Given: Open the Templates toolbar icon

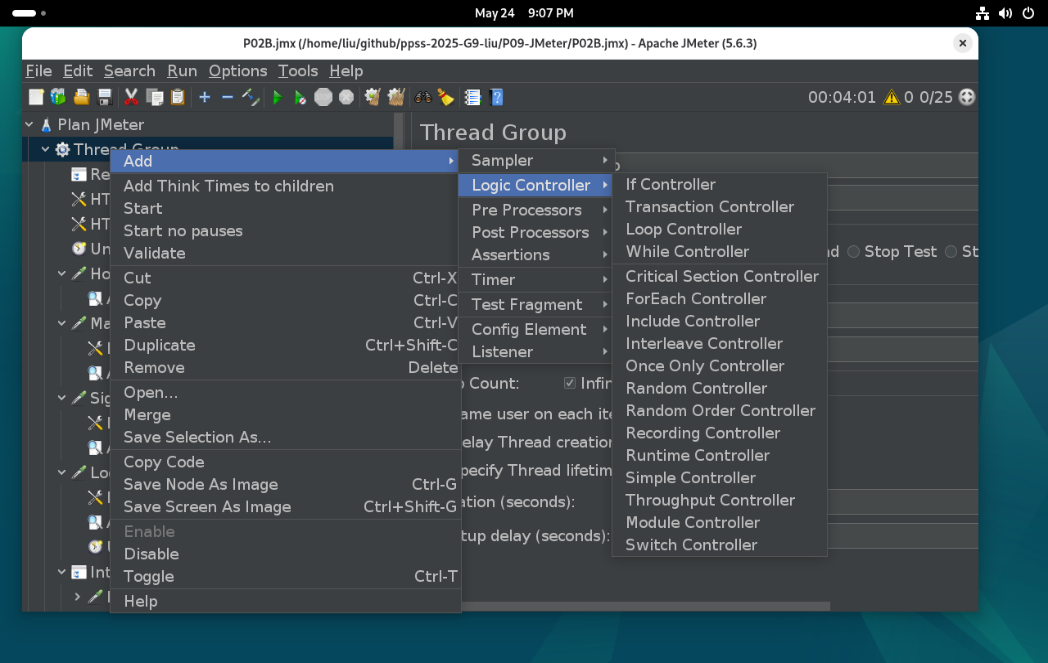Looking at the screenshot, I should coord(59,98).
